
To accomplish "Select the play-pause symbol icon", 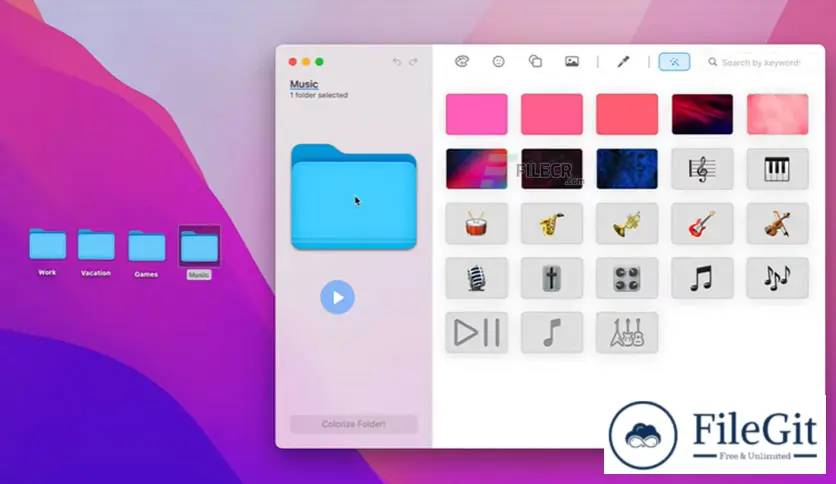I will (476, 332).
